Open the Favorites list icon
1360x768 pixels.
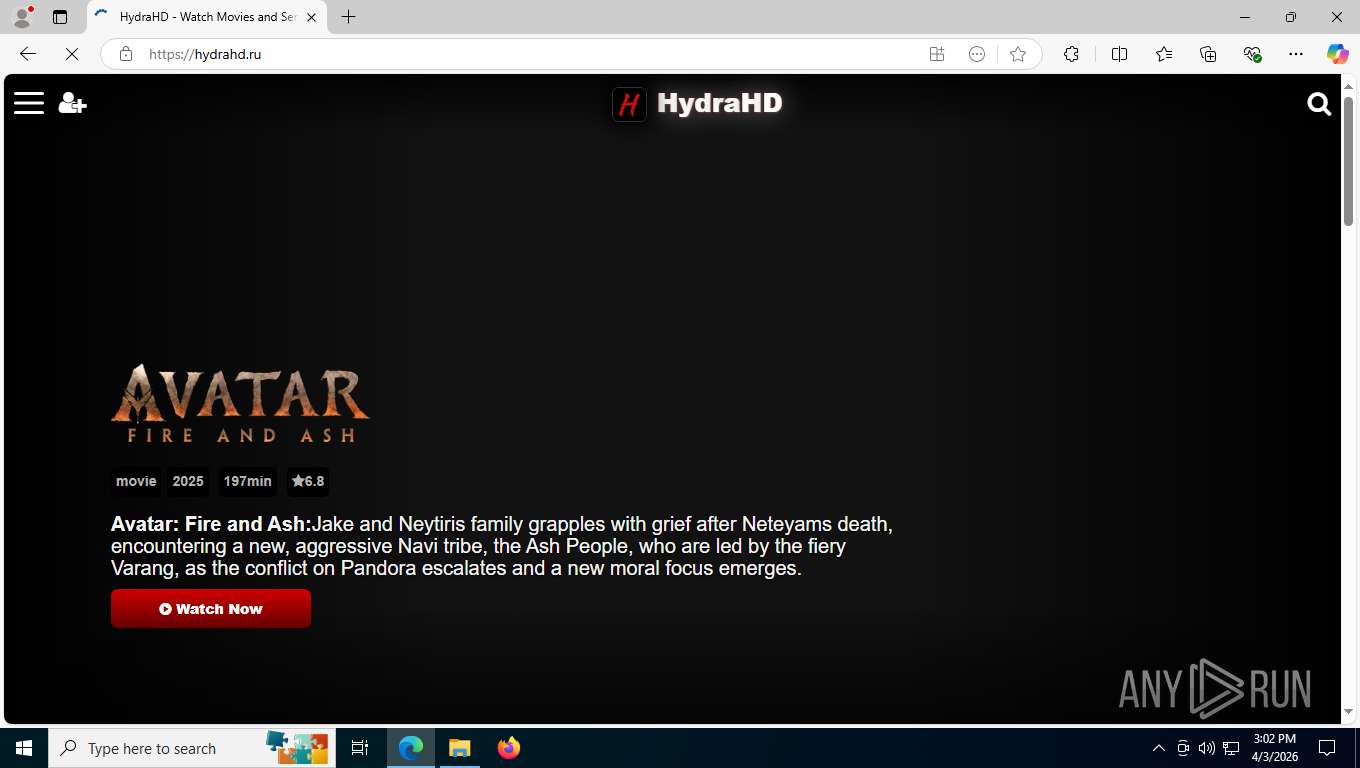pyautogui.click(x=1164, y=54)
